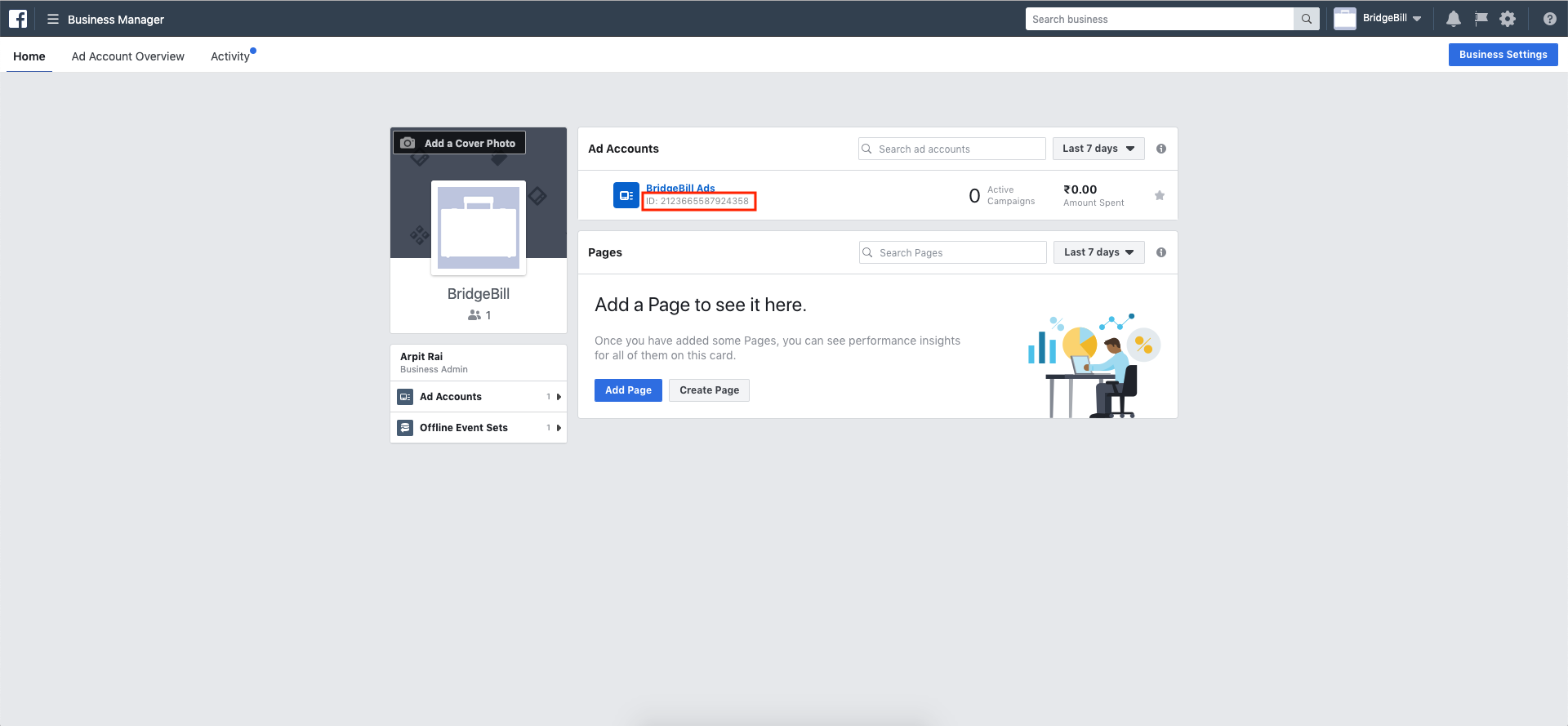The height and width of the screenshot is (726, 1568).
Task: Click the people count icon under BridgeBill
Action: 474,315
